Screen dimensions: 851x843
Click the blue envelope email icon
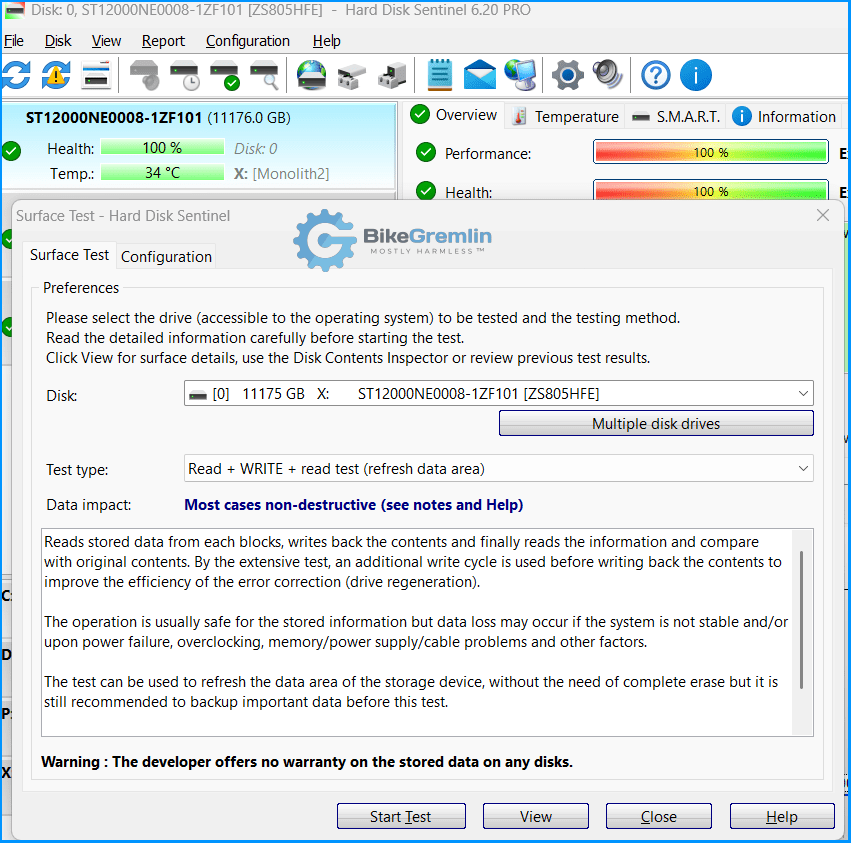480,75
